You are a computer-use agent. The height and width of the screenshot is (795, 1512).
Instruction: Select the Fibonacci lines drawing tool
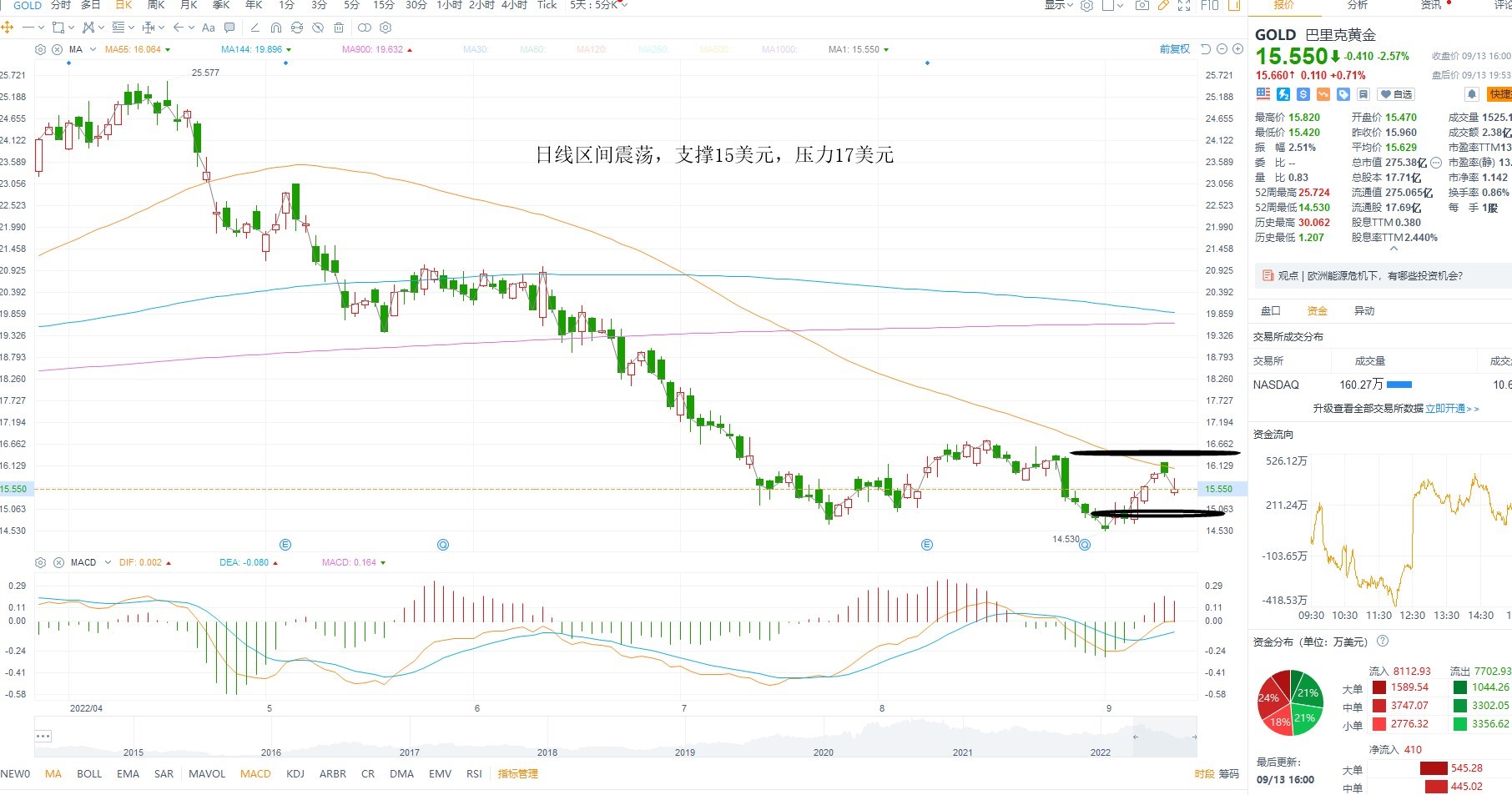(118, 28)
